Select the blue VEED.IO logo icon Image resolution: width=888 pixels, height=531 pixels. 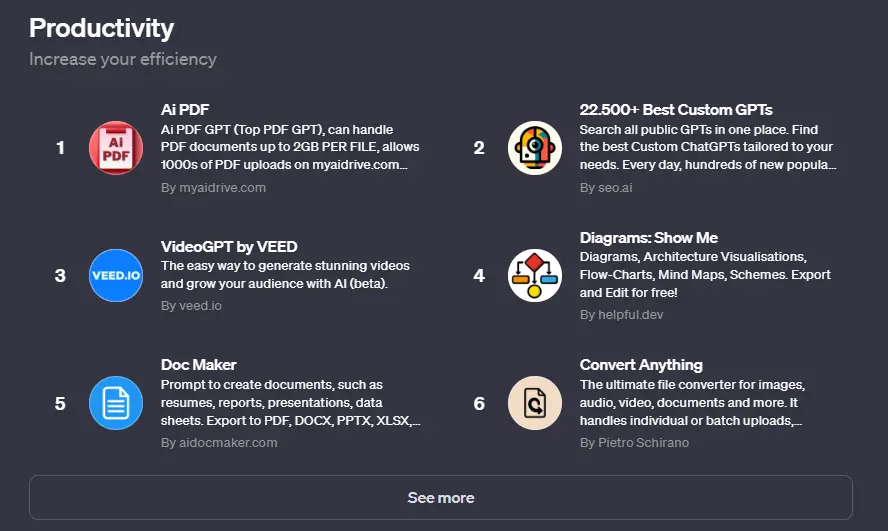tap(116, 275)
